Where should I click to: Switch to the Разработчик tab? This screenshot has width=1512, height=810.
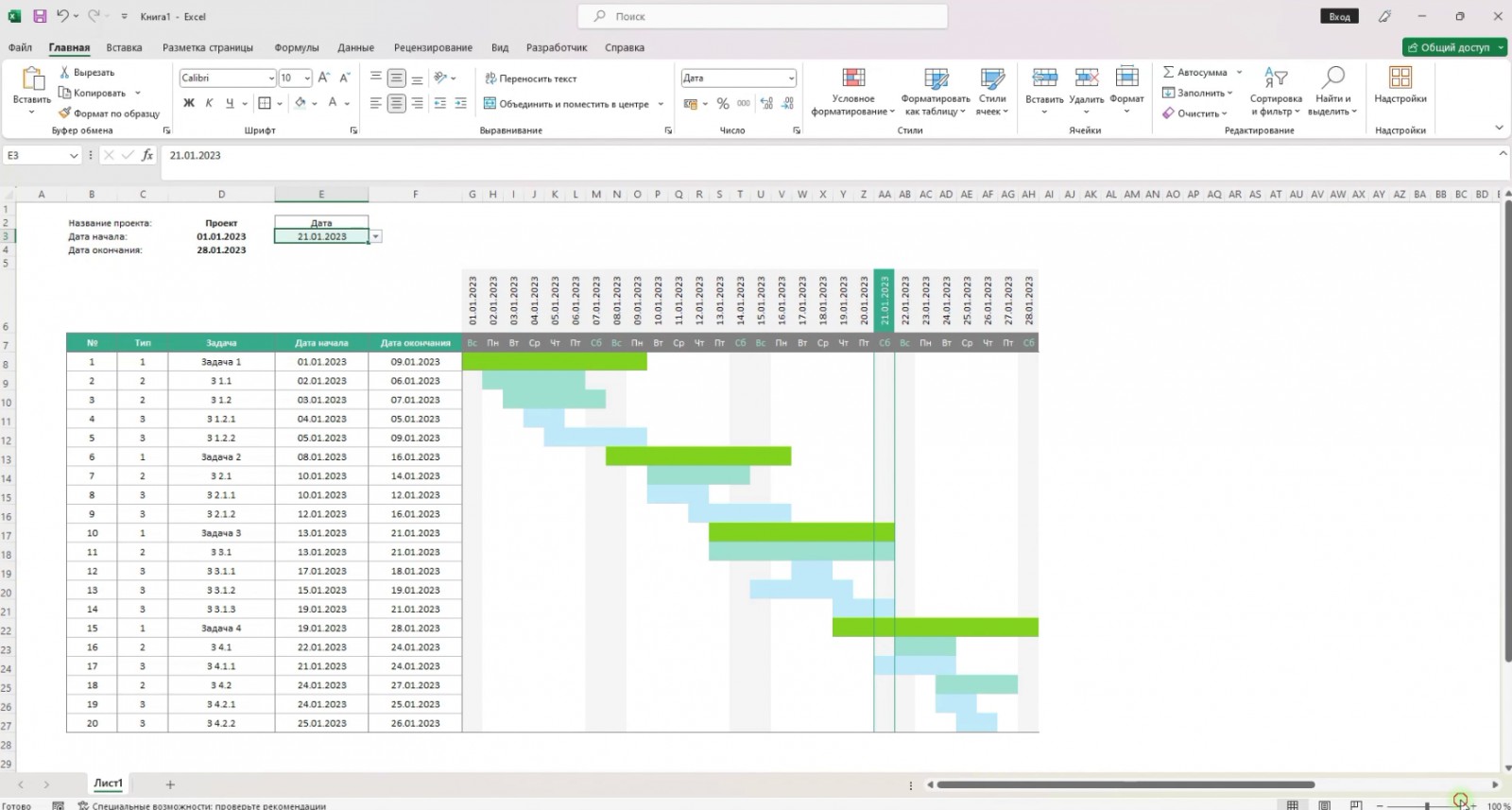[x=557, y=47]
